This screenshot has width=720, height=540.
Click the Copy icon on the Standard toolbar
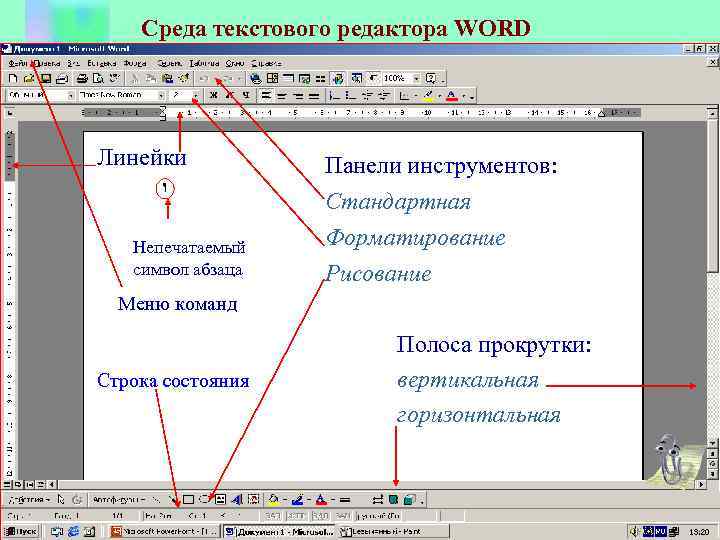click(x=151, y=79)
